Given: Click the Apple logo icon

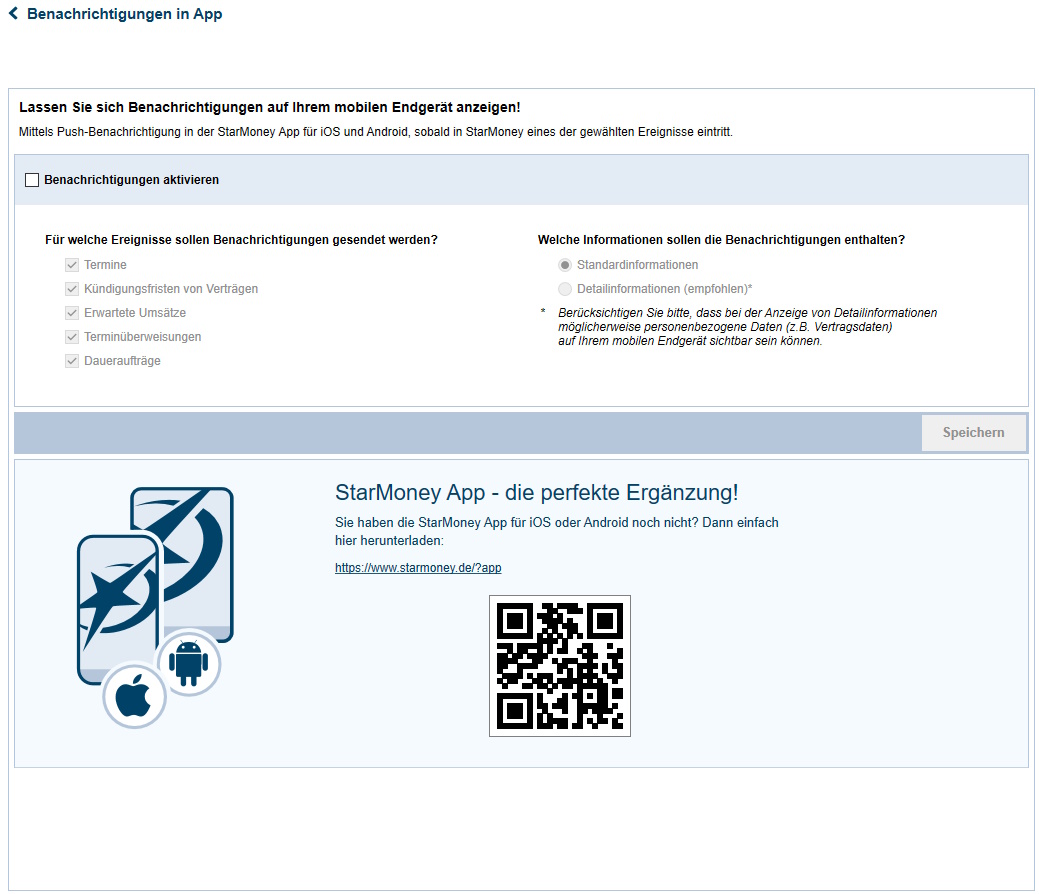Looking at the screenshot, I should [x=135, y=697].
